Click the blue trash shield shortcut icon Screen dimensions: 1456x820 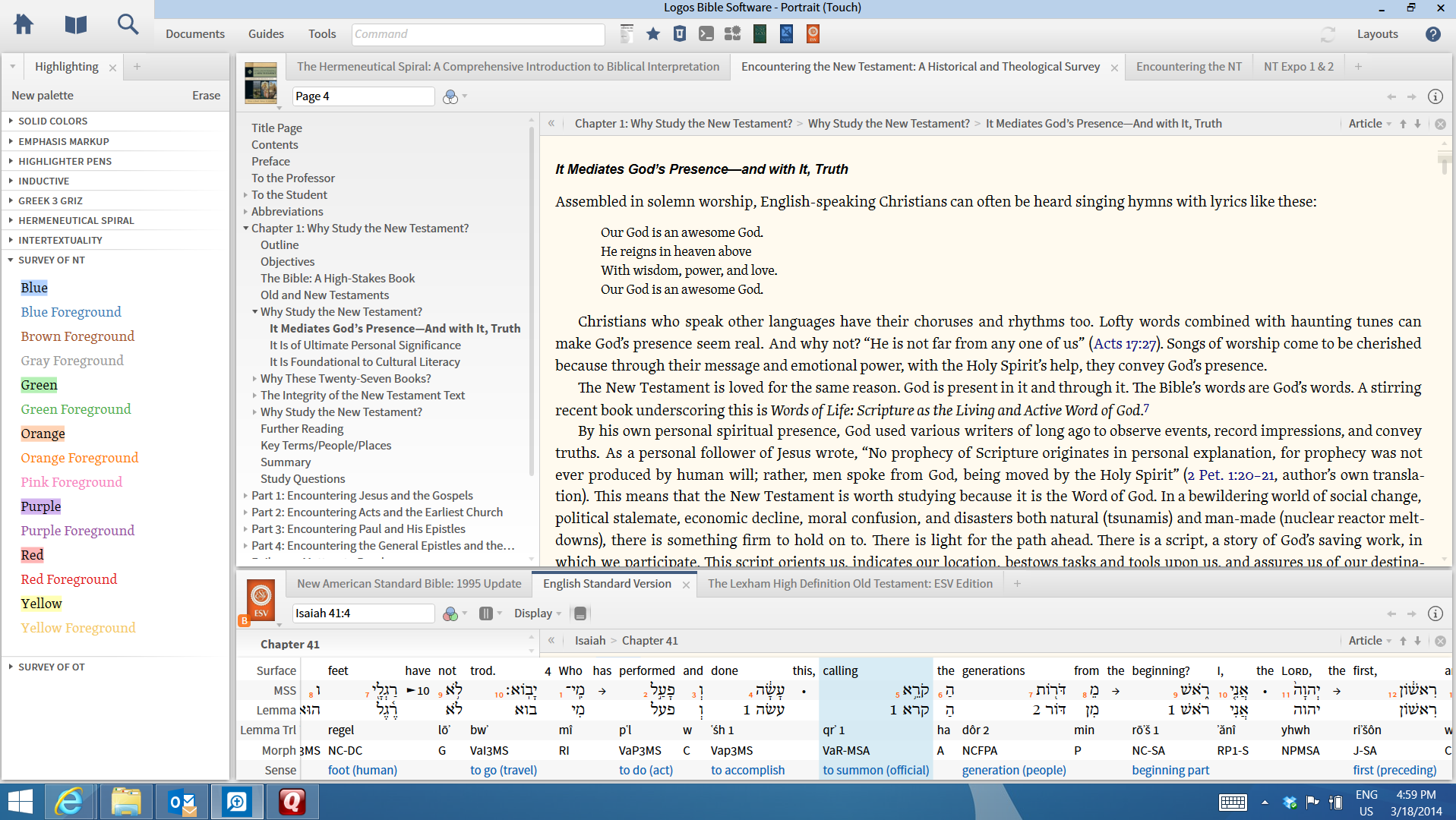point(680,33)
